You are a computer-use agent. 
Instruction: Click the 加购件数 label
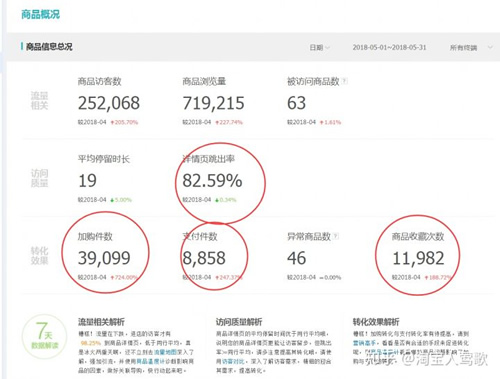[x=95, y=237]
